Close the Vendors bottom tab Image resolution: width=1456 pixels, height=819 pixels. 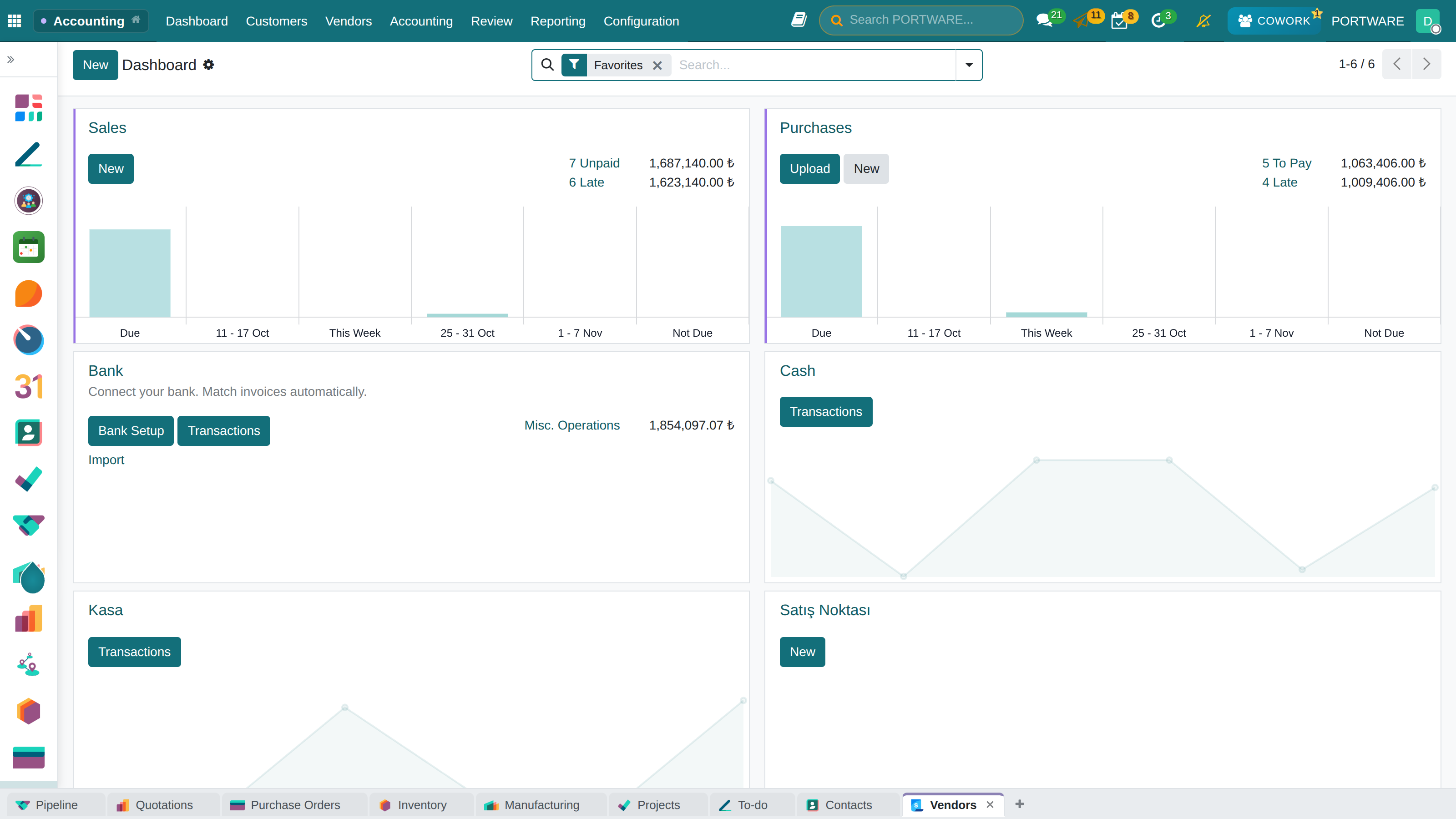990,804
